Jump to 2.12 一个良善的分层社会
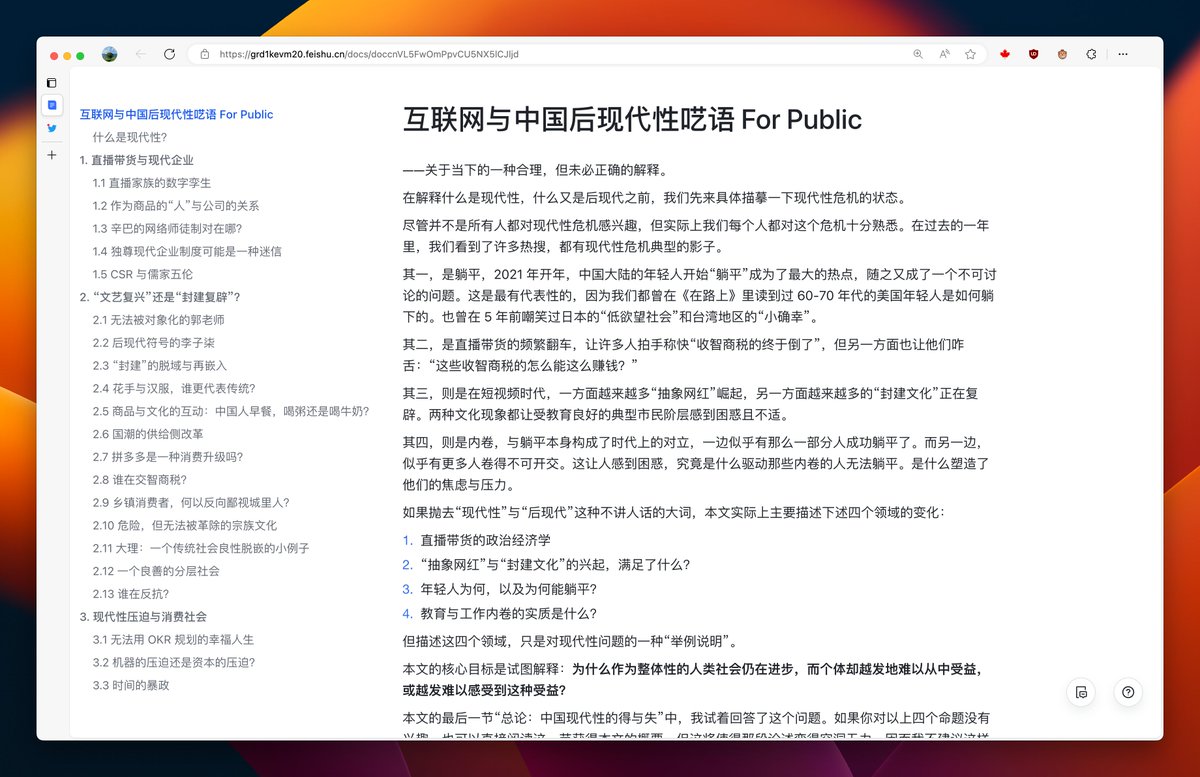1200x777 pixels. click(156, 571)
